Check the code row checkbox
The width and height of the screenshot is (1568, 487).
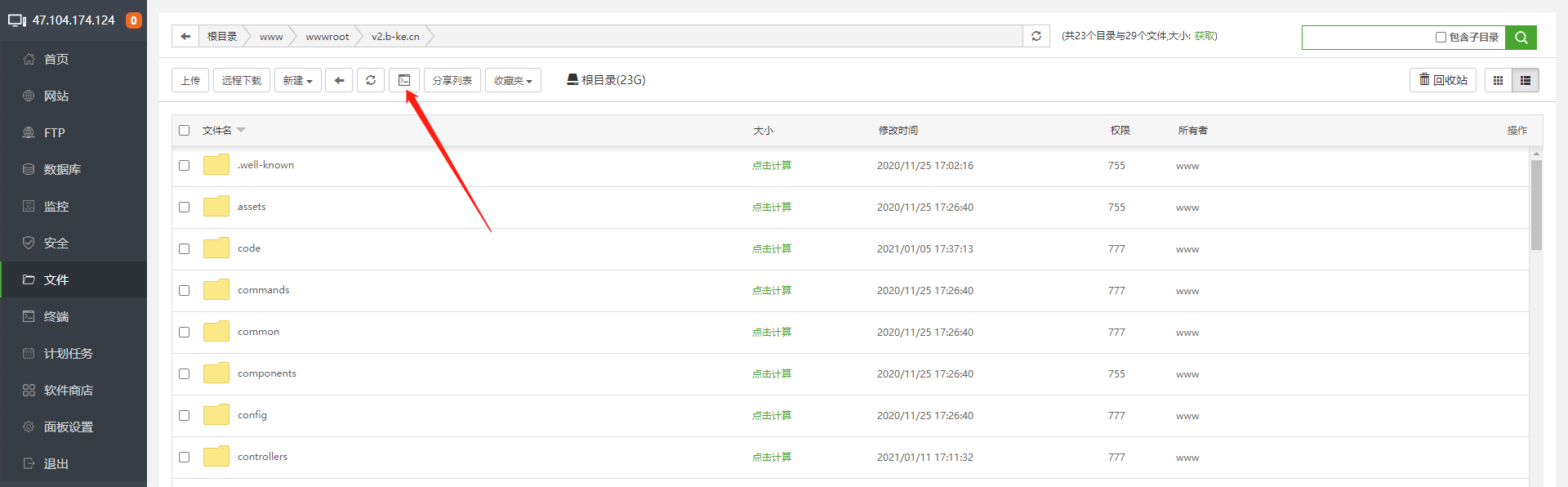pyautogui.click(x=185, y=248)
